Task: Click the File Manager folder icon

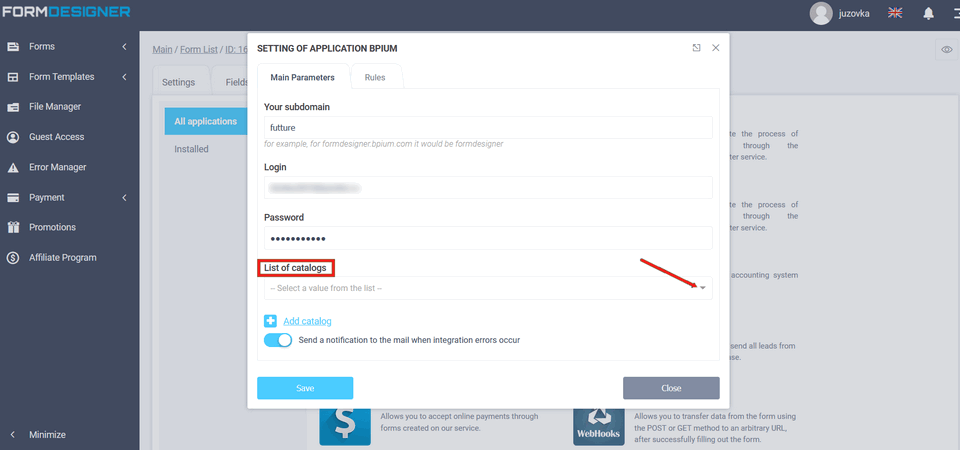Action: pyautogui.click(x=13, y=107)
